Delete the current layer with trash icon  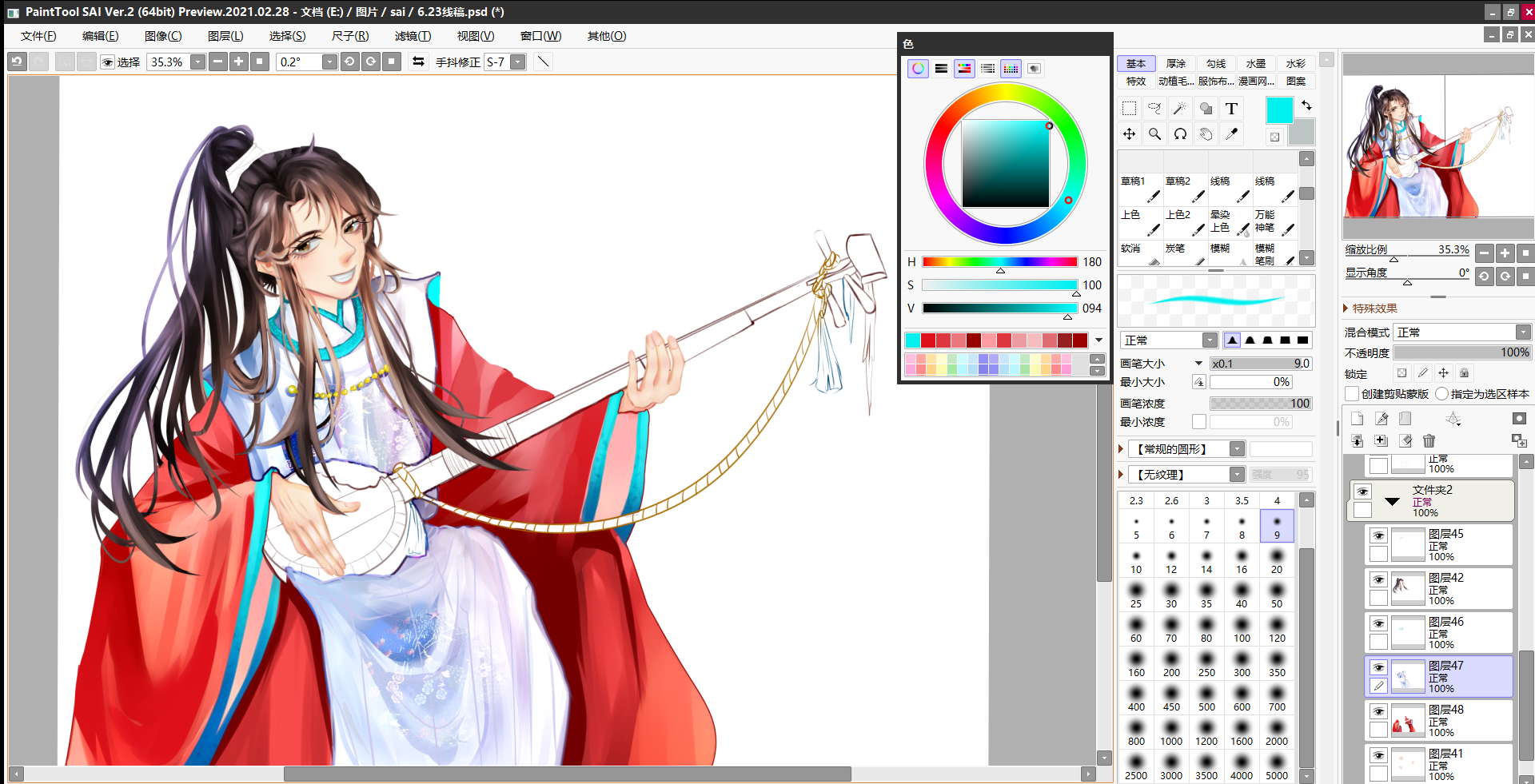1429,440
